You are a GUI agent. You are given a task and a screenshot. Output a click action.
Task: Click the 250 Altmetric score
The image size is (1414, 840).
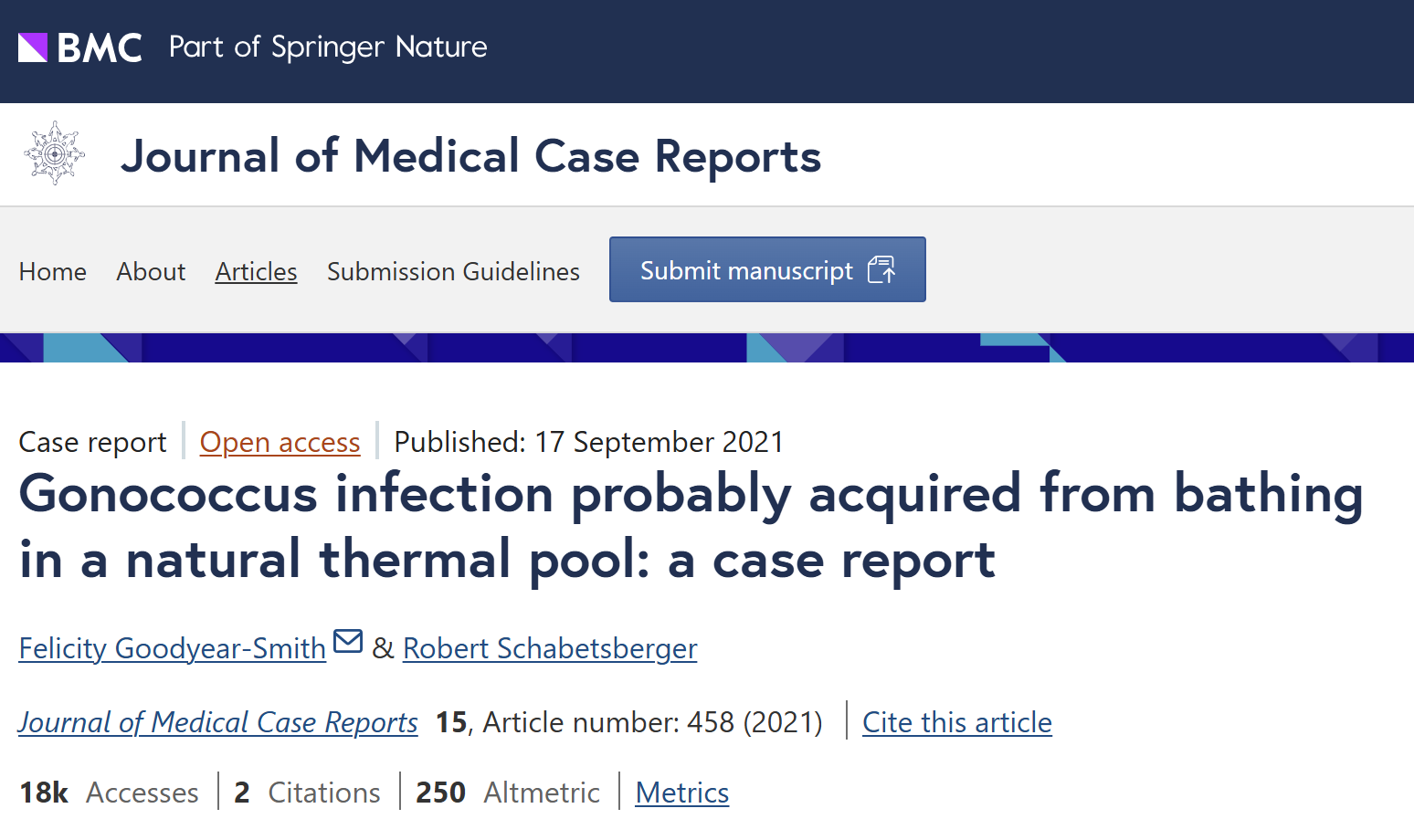click(508, 793)
